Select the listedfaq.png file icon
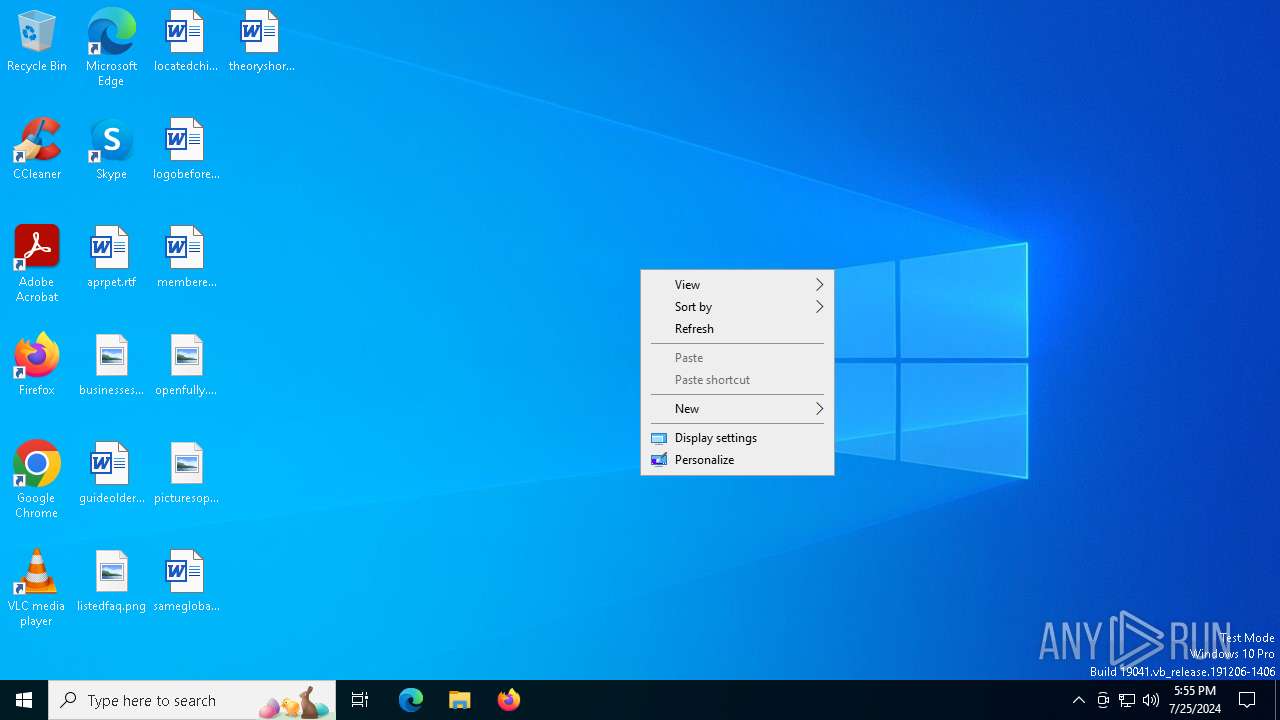This screenshot has width=1280, height=720. [x=111, y=582]
